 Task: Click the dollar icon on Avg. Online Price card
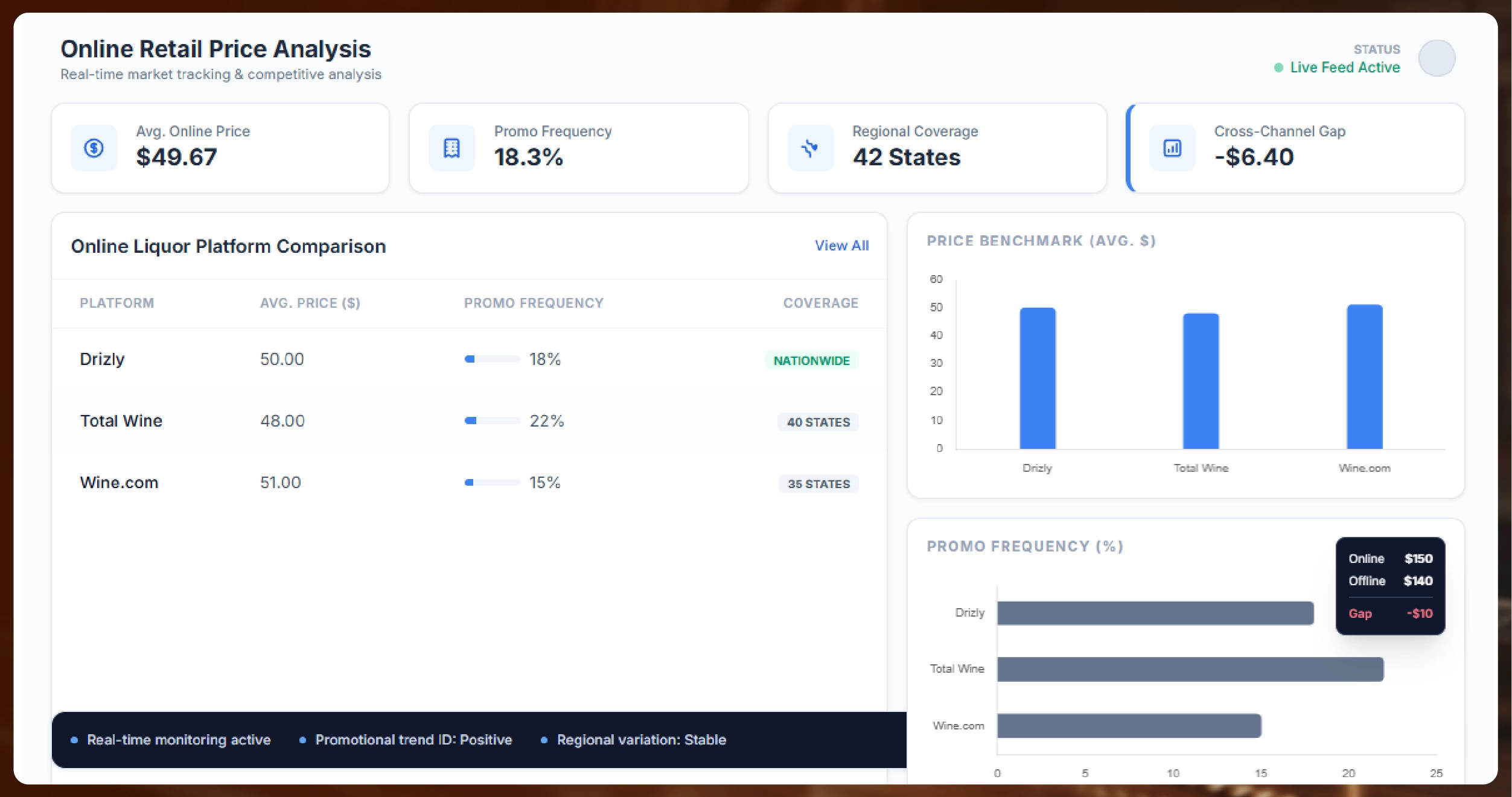(94, 147)
